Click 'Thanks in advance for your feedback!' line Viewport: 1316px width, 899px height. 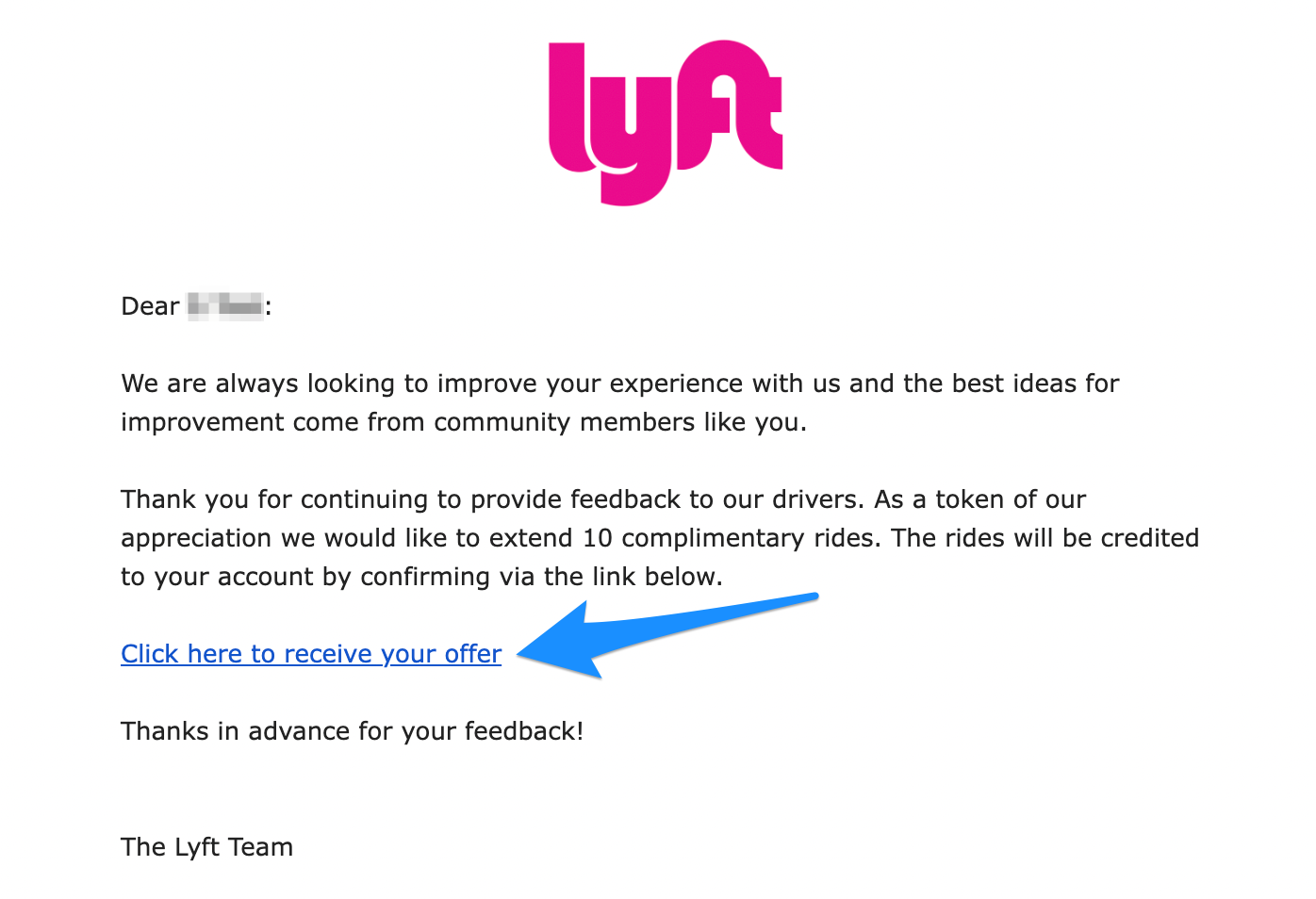click(x=353, y=731)
